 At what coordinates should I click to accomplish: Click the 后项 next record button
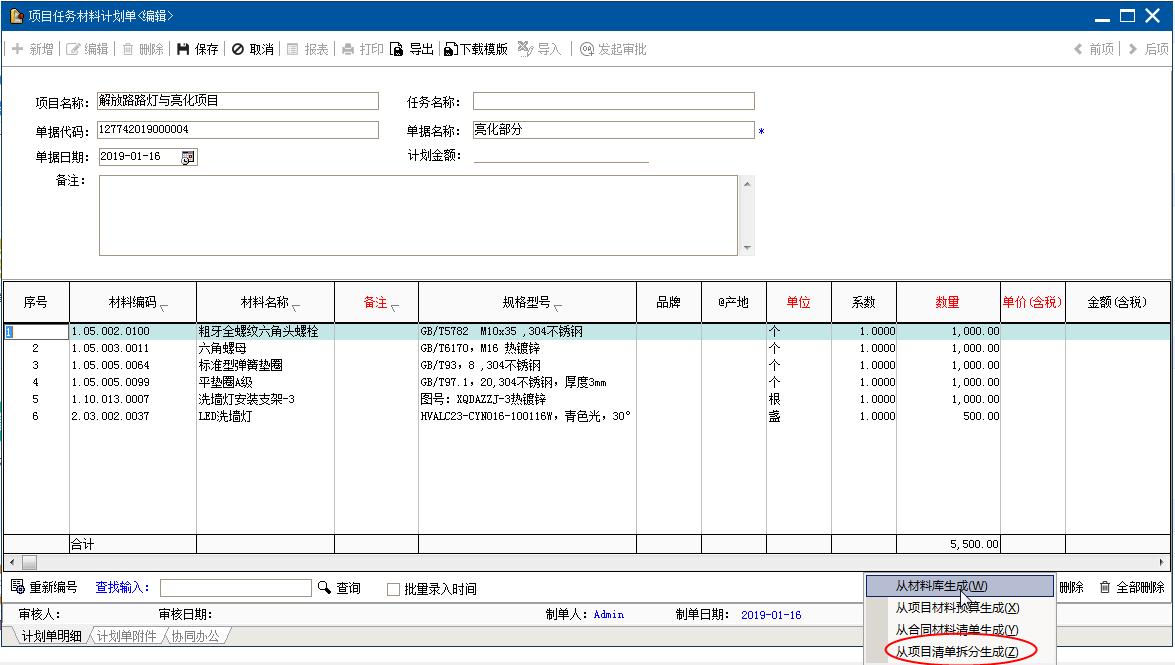[1148, 49]
